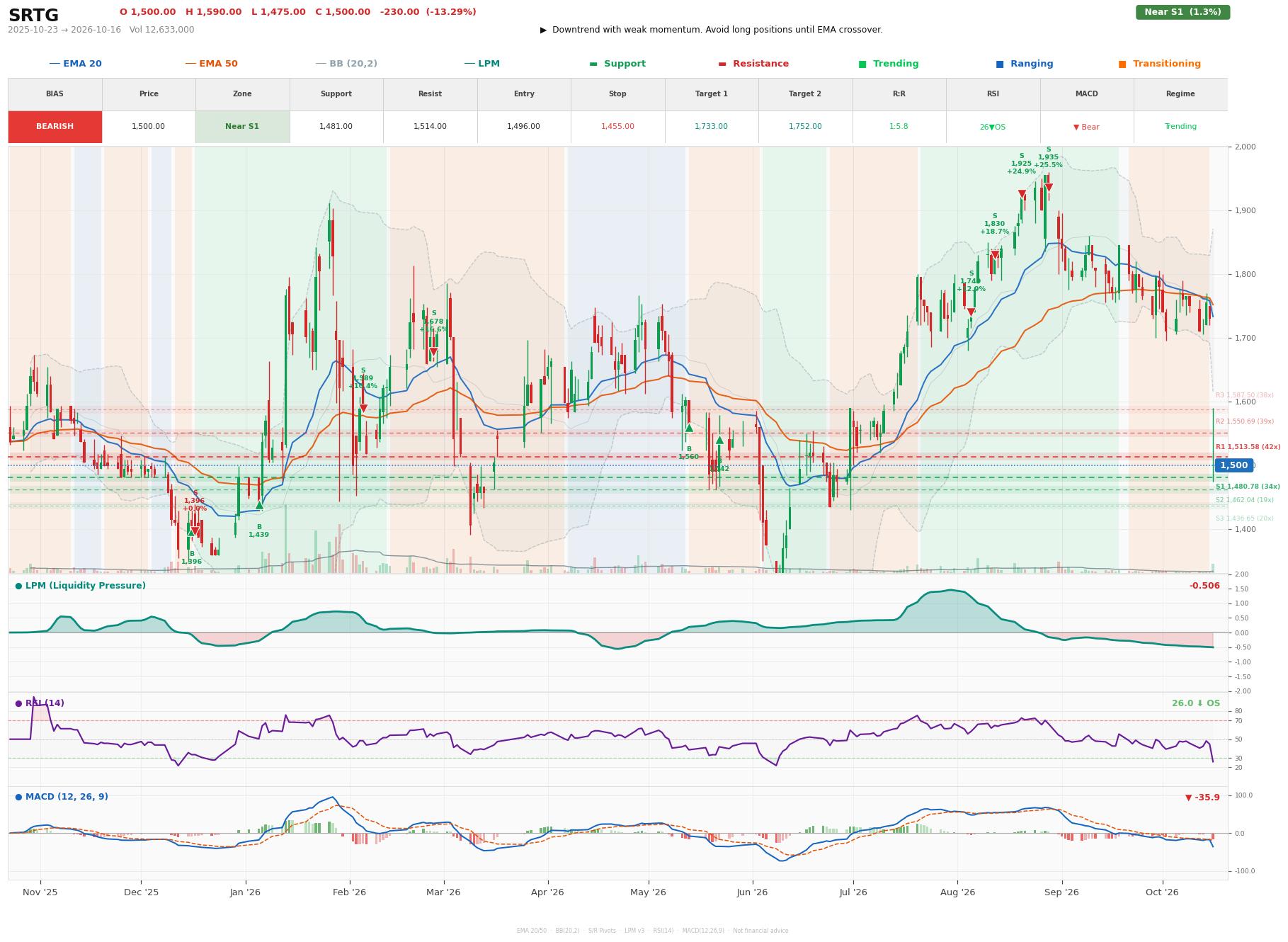
Task: Click the RSI cell showing 26 OS
Action: tap(993, 127)
